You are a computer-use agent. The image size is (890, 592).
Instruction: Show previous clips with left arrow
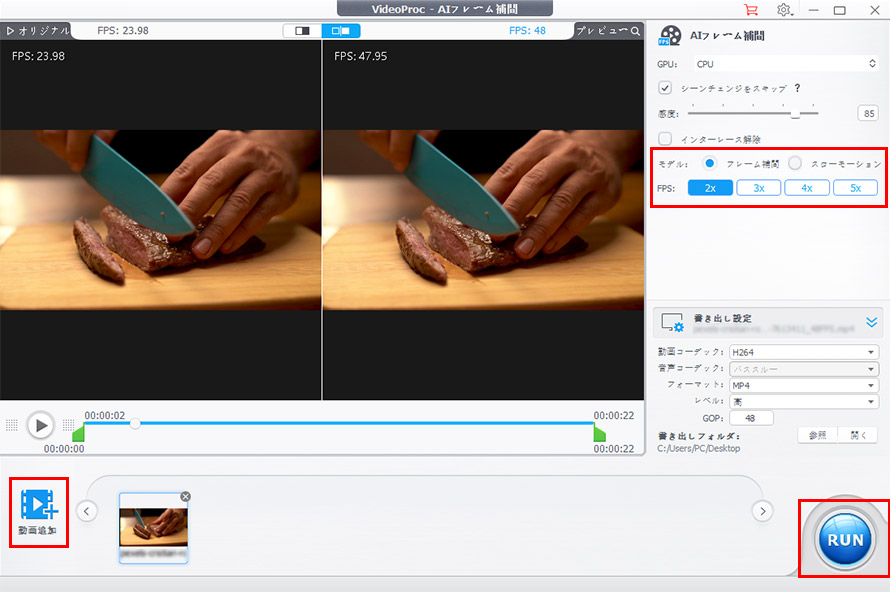point(86,511)
